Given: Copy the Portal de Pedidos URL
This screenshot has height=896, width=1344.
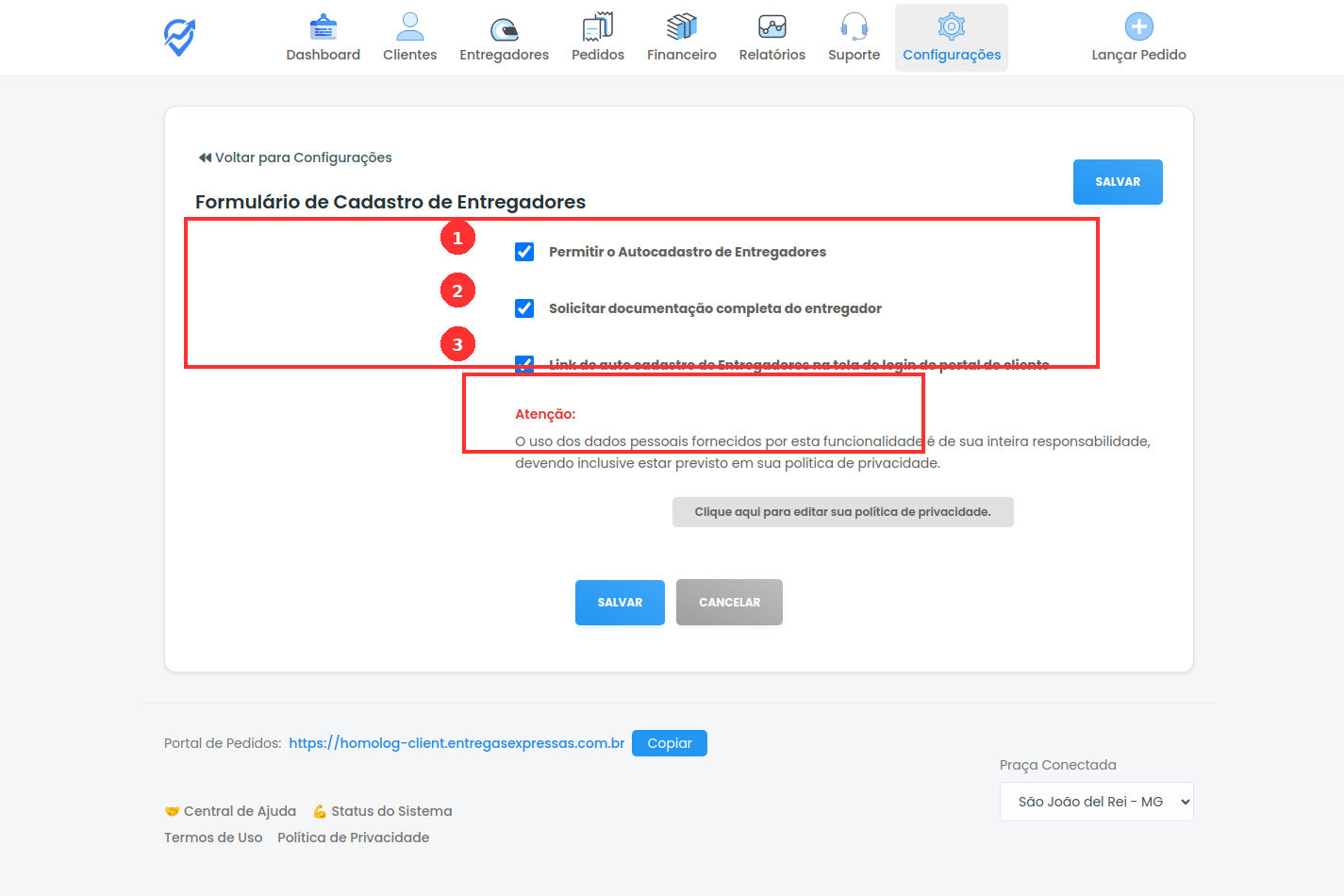Looking at the screenshot, I should point(670,742).
